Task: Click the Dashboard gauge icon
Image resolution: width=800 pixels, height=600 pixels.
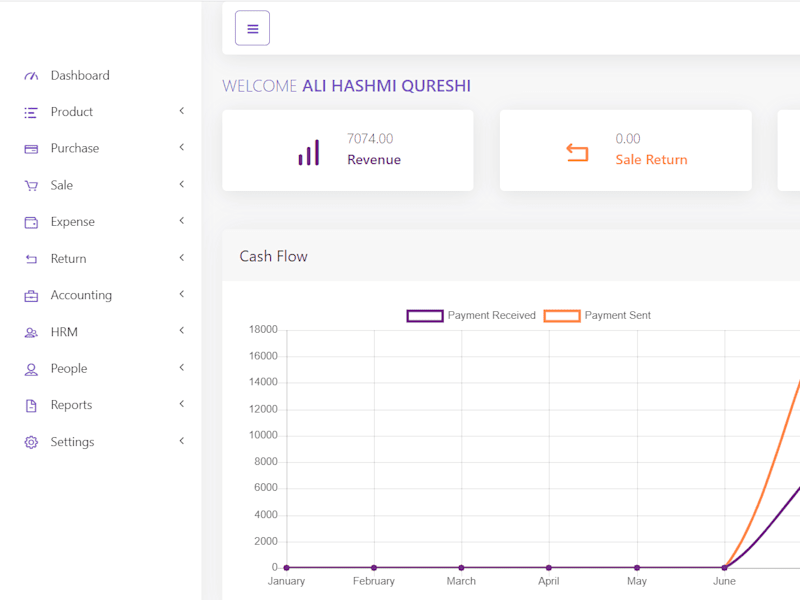Action: pos(31,76)
